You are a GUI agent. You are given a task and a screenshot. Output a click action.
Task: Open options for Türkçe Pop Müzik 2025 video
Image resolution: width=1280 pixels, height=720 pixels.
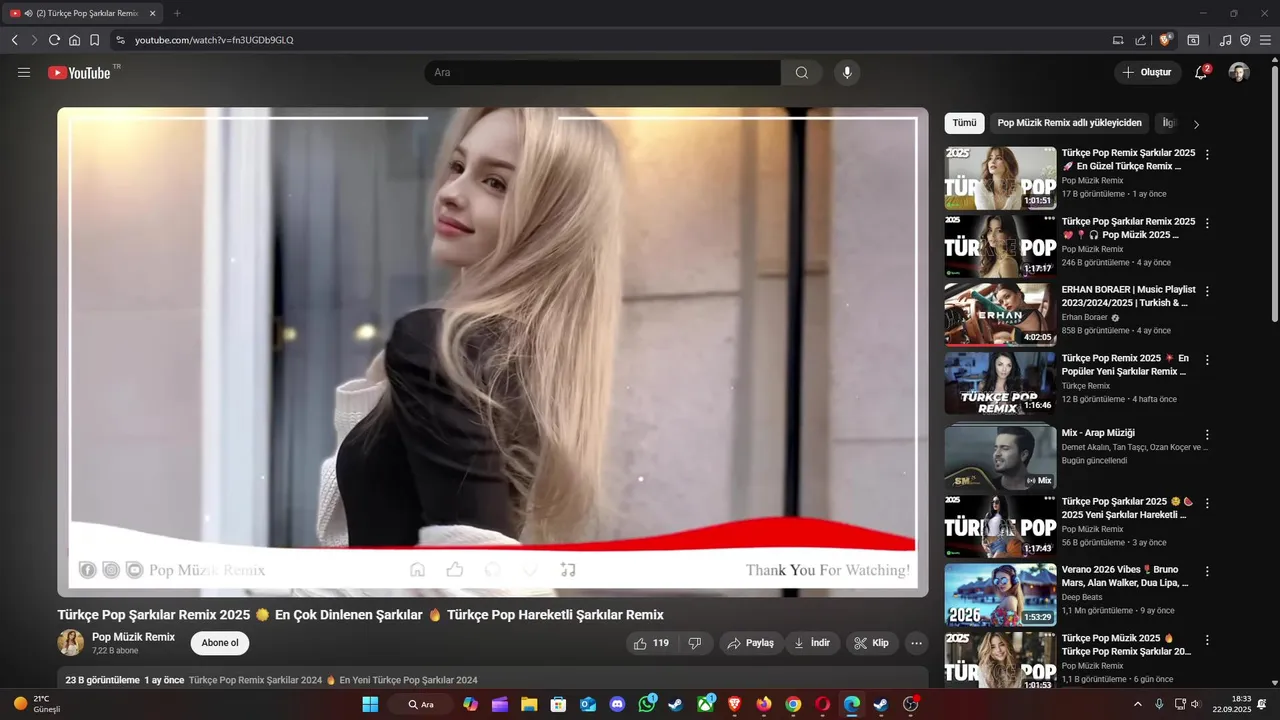pos(1207,639)
